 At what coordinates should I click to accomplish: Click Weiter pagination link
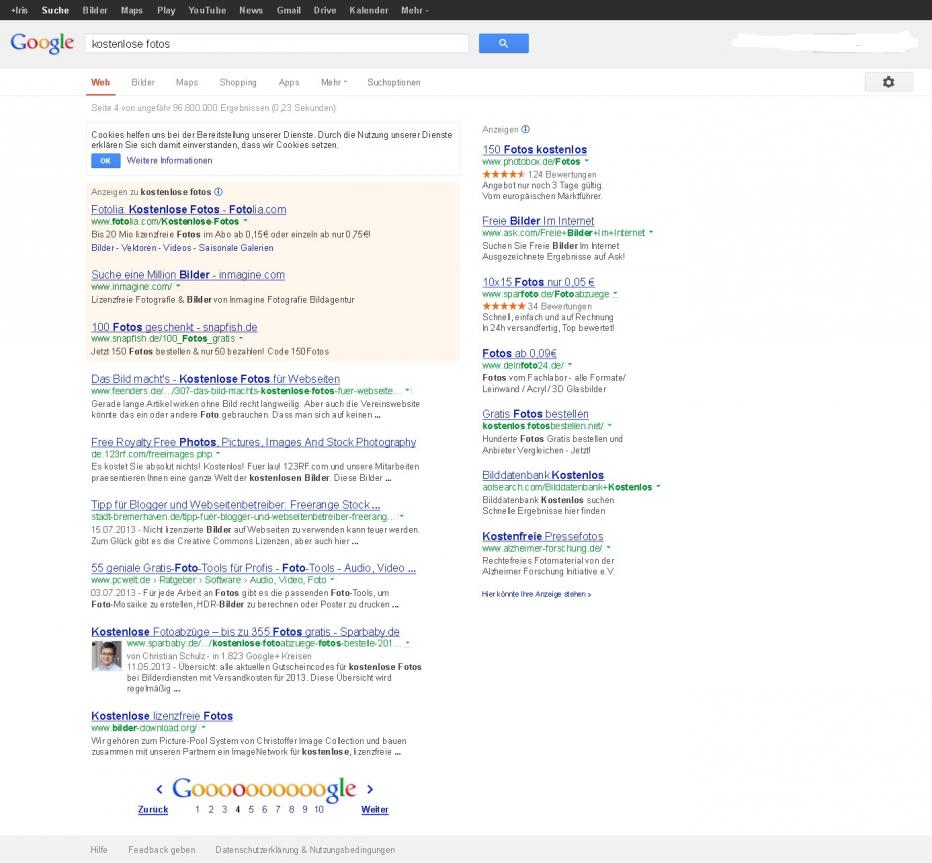coord(374,809)
